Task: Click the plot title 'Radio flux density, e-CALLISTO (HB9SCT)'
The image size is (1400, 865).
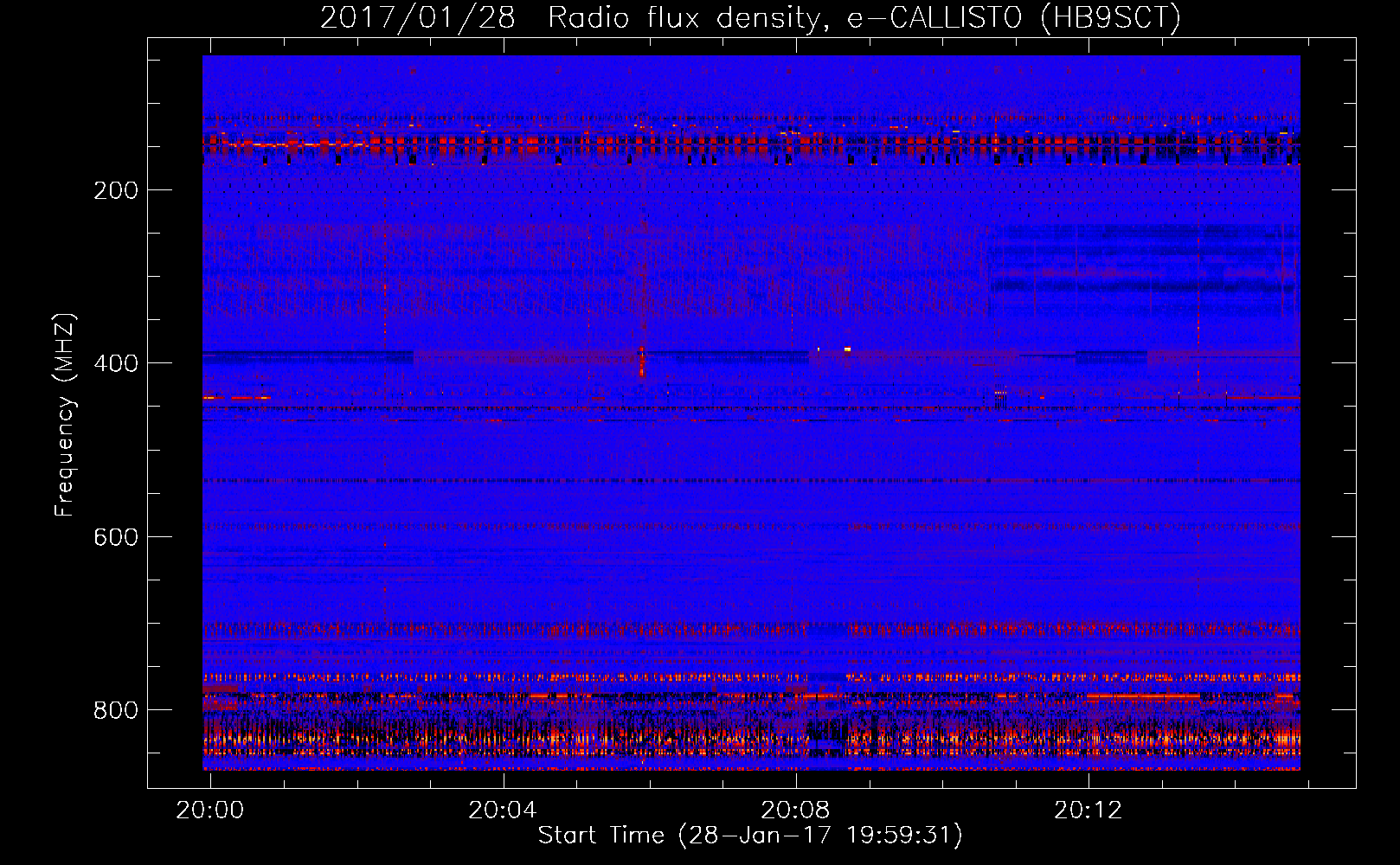Action: (864, 17)
